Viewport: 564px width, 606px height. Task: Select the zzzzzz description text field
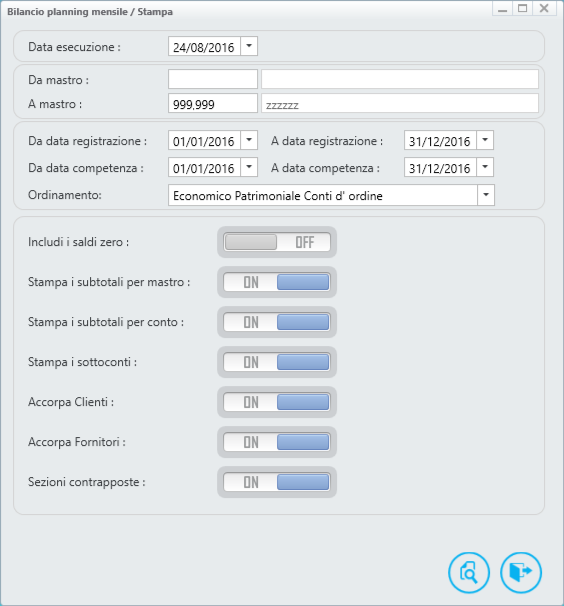[400, 103]
